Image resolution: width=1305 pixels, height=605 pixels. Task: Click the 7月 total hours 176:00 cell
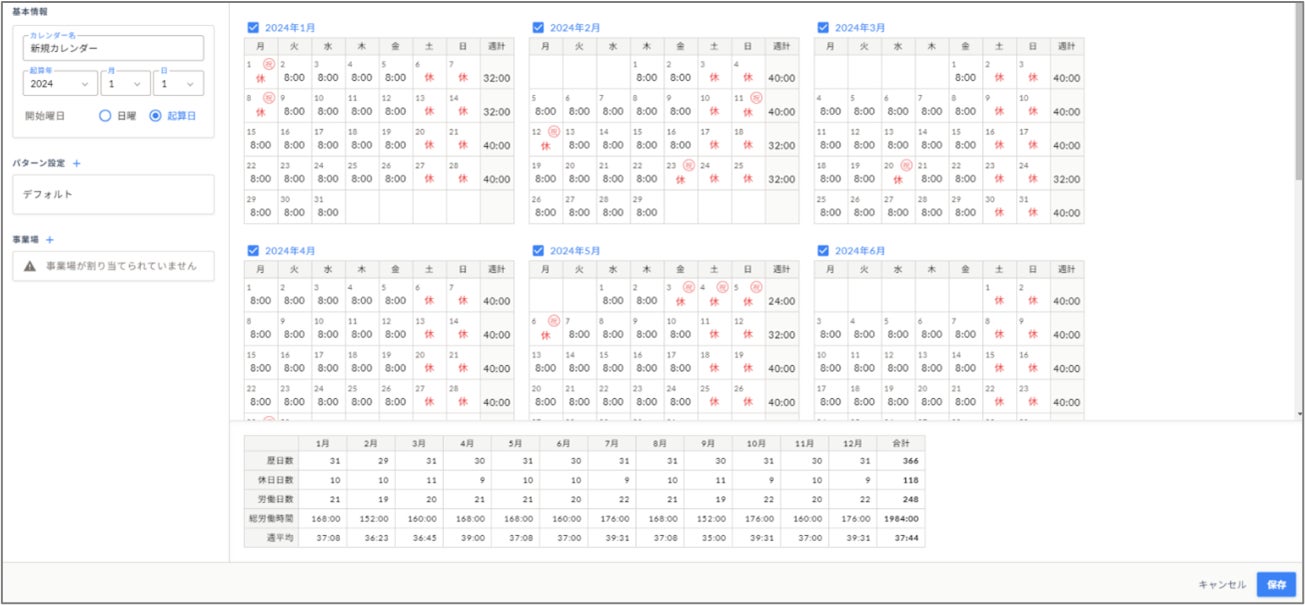pos(612,518)
